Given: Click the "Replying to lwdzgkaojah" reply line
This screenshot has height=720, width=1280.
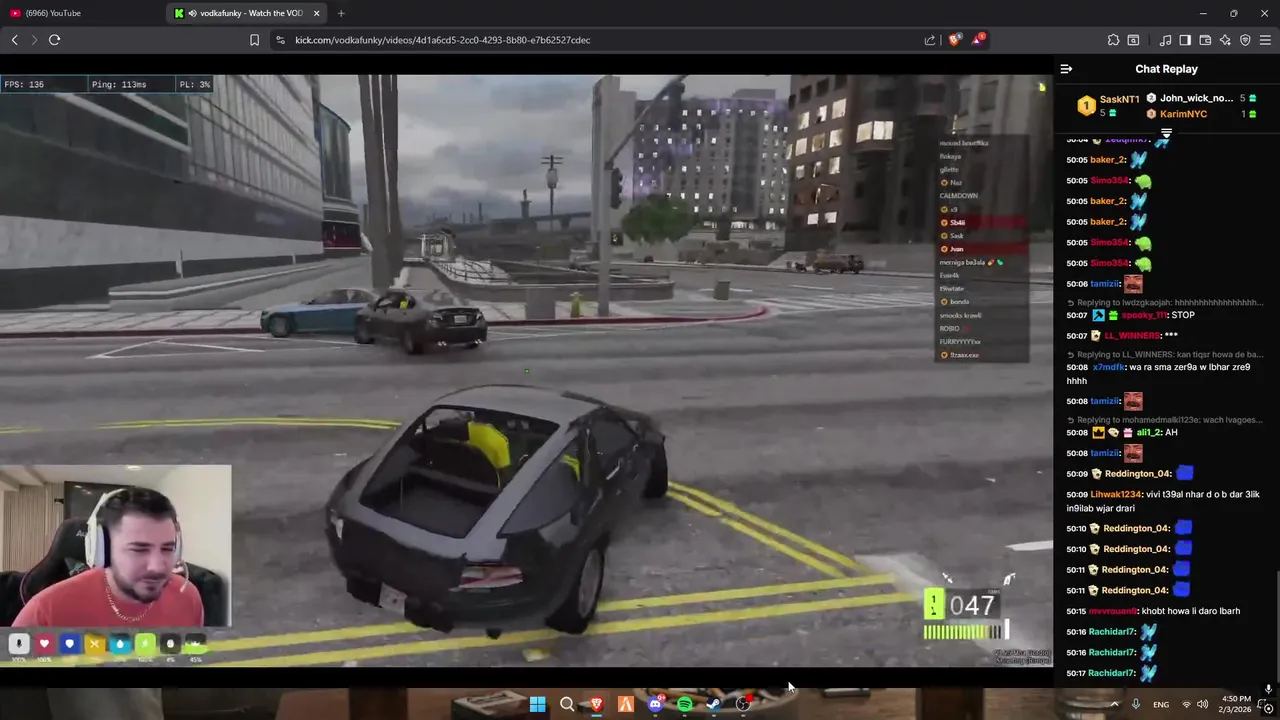Looking at the screenshot, I should point(1166,302).
